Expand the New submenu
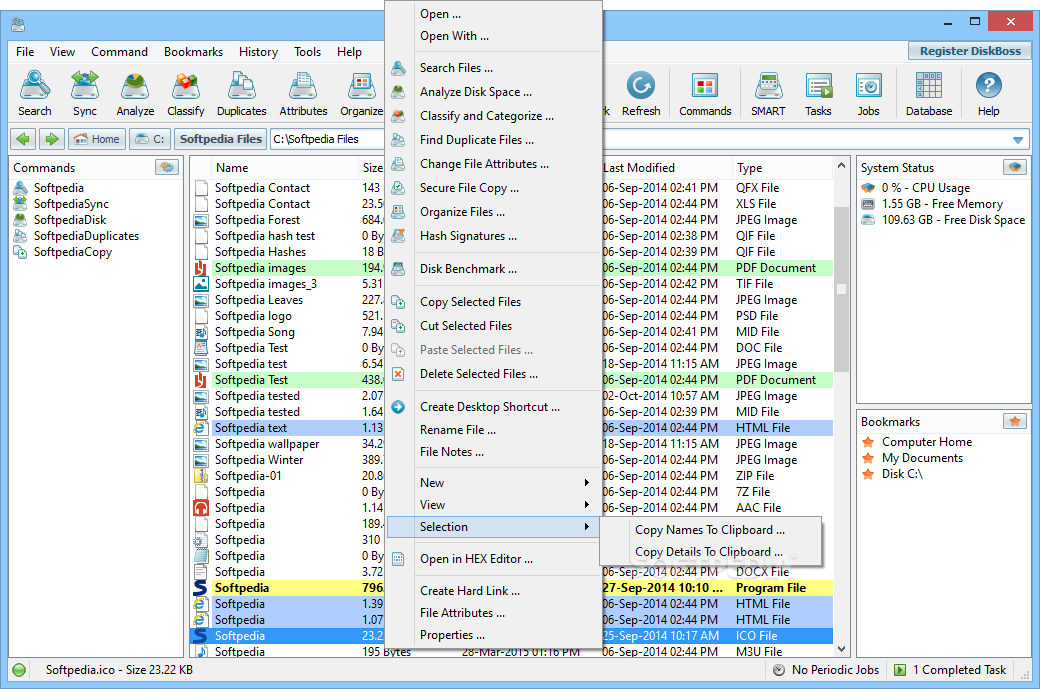Image resolution: width=1040 pixels, height=689 pixels. tap(493, 483)
